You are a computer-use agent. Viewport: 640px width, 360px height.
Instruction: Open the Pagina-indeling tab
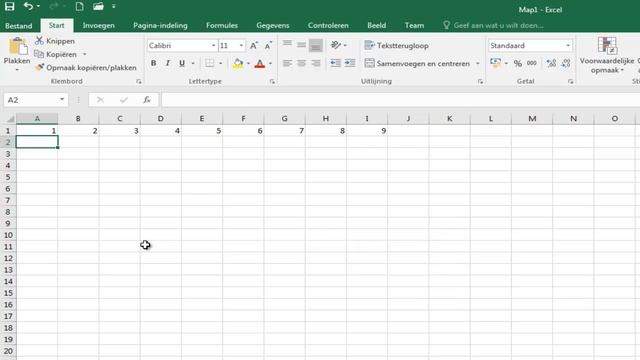[160, 25]
